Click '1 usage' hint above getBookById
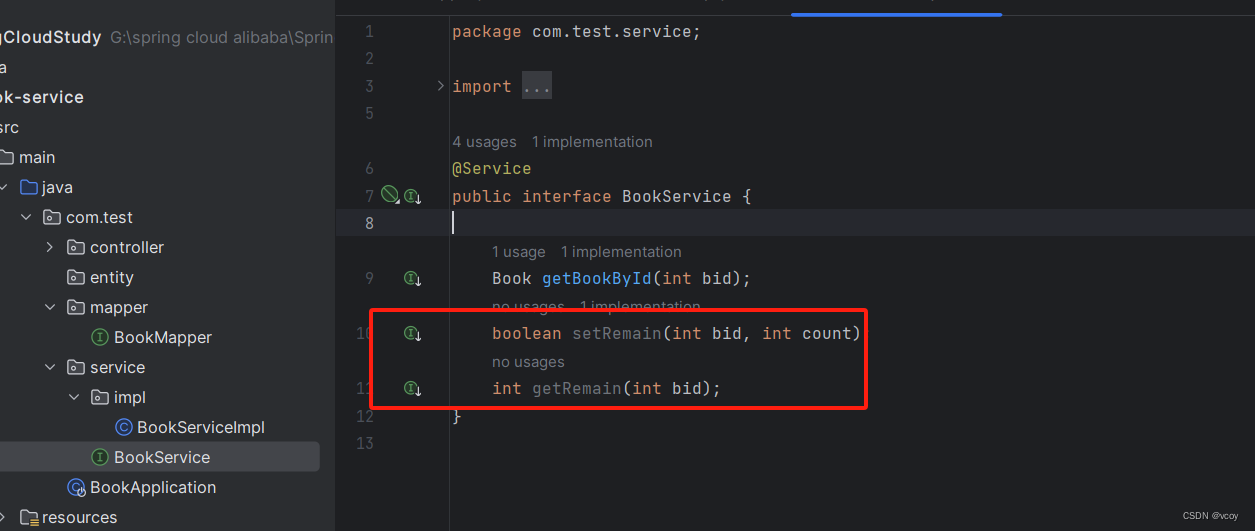Screen dimensions: 1255x531 point(519,252)
